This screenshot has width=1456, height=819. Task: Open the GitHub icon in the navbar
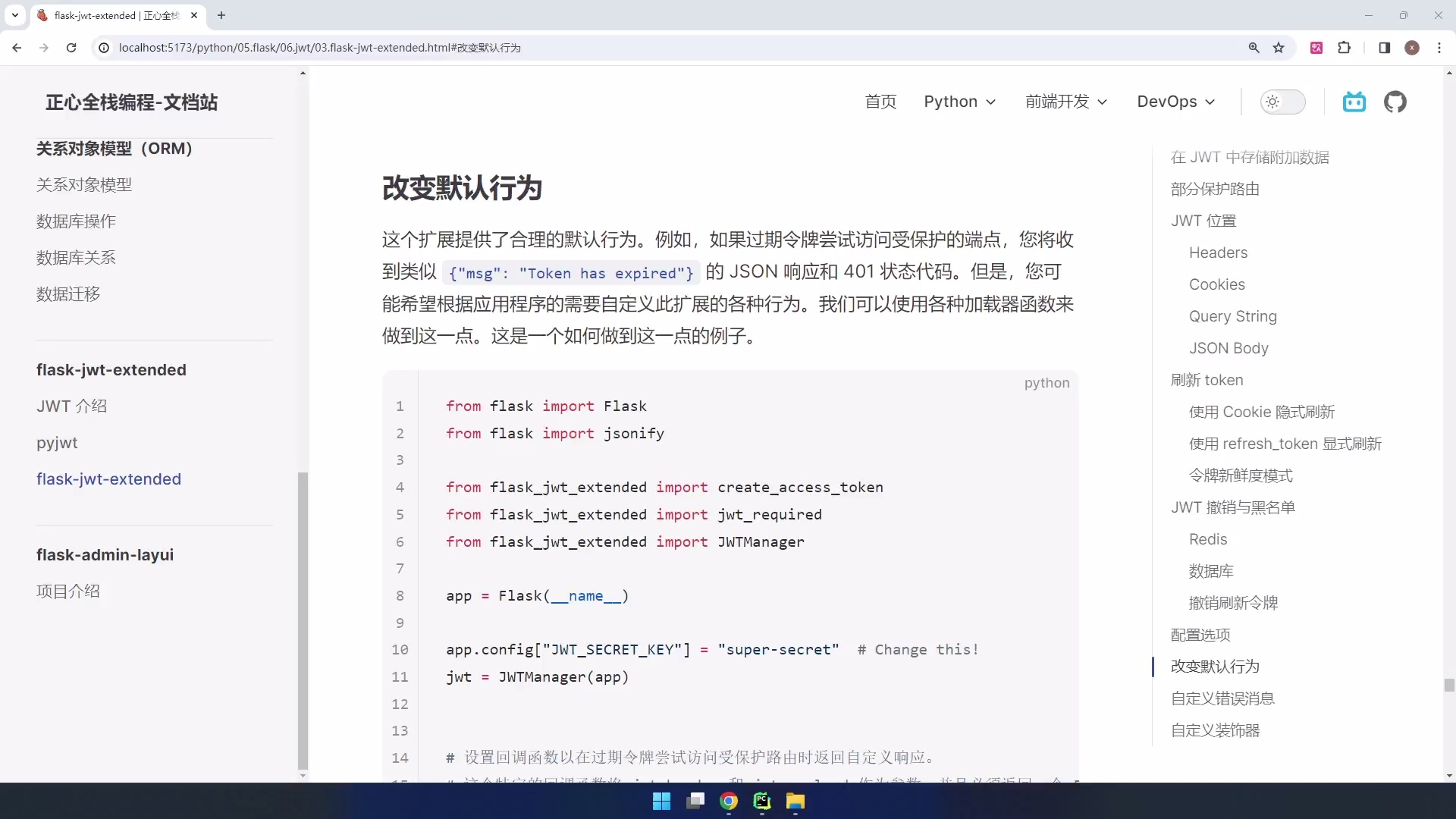coord(1396,102)
